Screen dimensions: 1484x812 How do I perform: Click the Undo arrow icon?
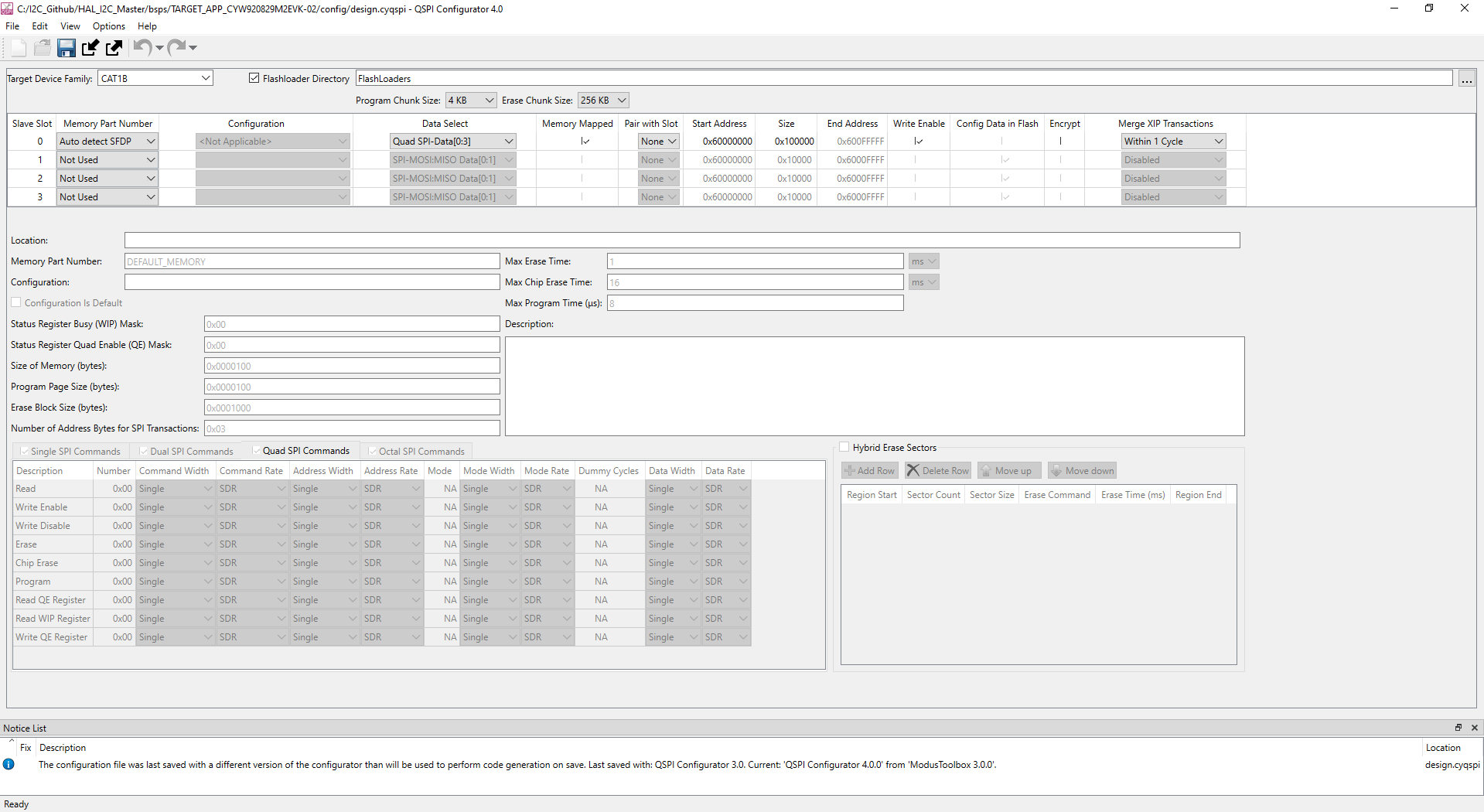coord(142,47)
